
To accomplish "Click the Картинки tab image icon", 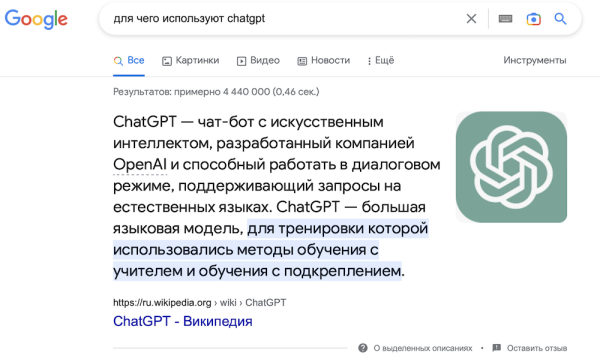I will [x=167, y=61].
